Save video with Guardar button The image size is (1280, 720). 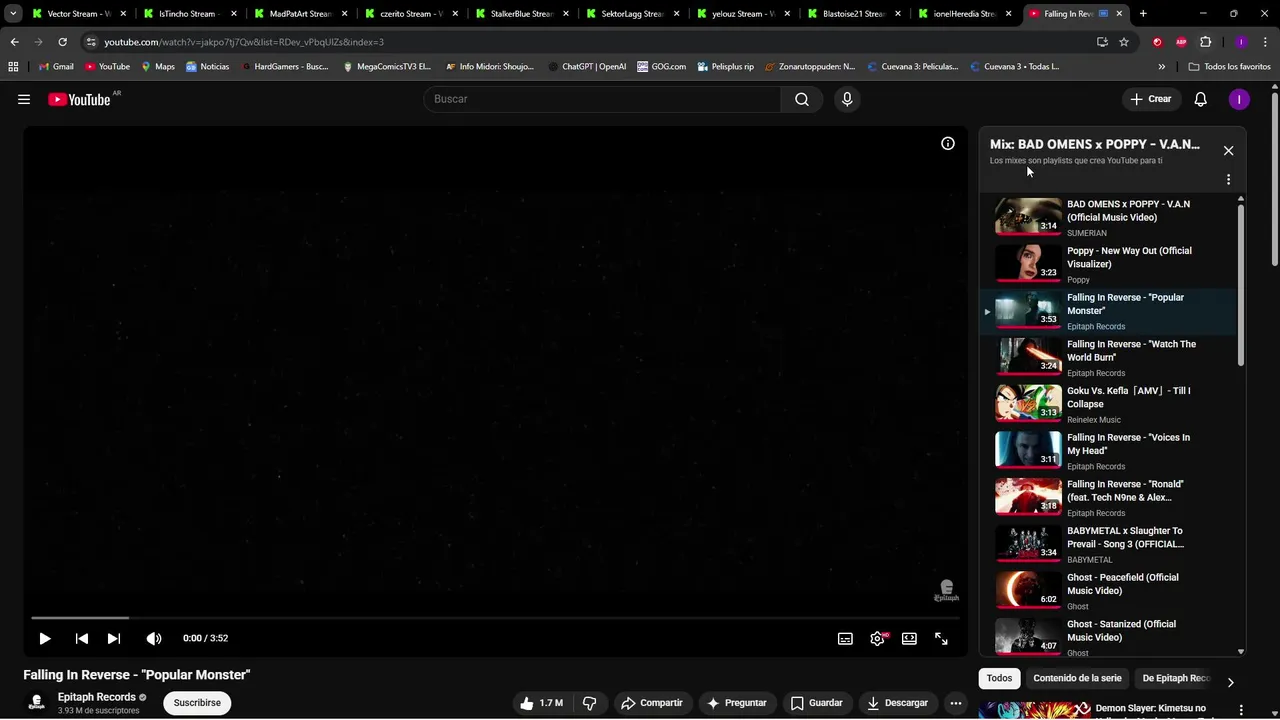pos(816,703)
